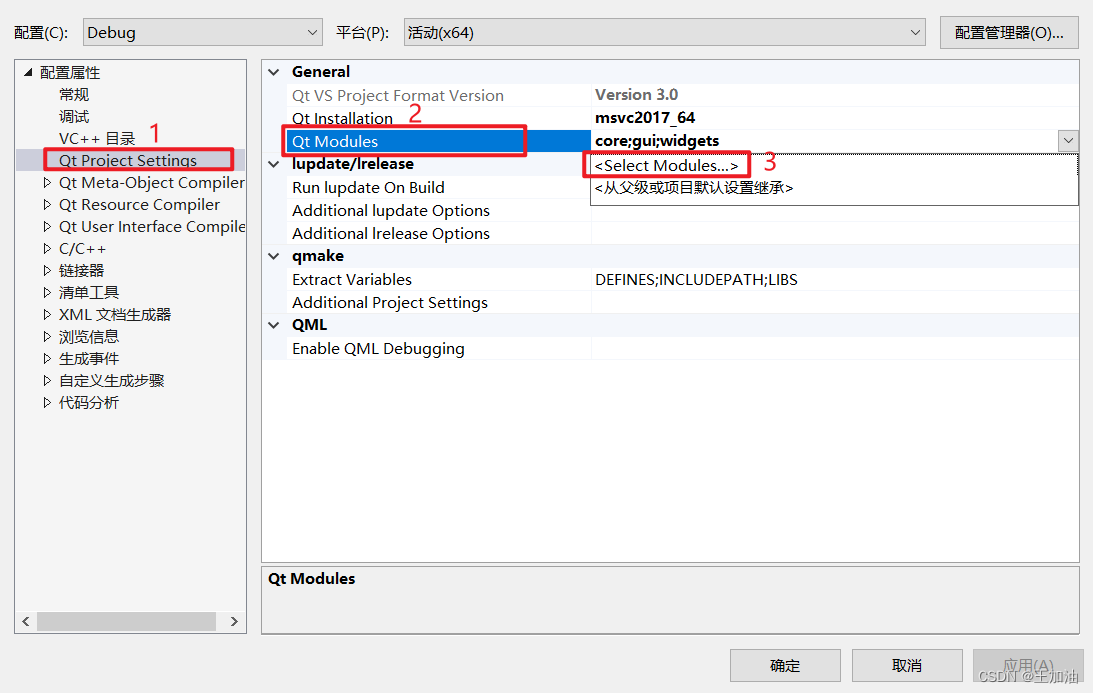This screenshot has height=693, width=1093.
Task: Expand Qt Resource Compiler node
Action: 47,205
